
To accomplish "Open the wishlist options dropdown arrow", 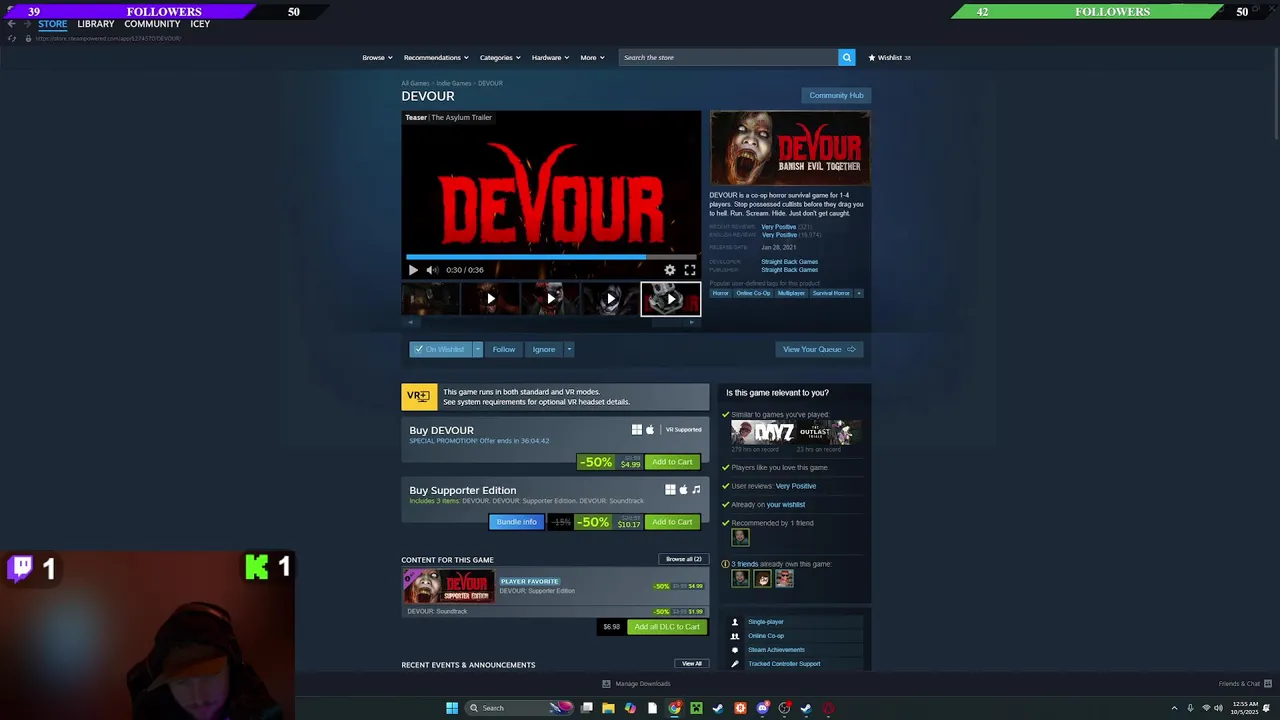I will (x=477, y=349).
